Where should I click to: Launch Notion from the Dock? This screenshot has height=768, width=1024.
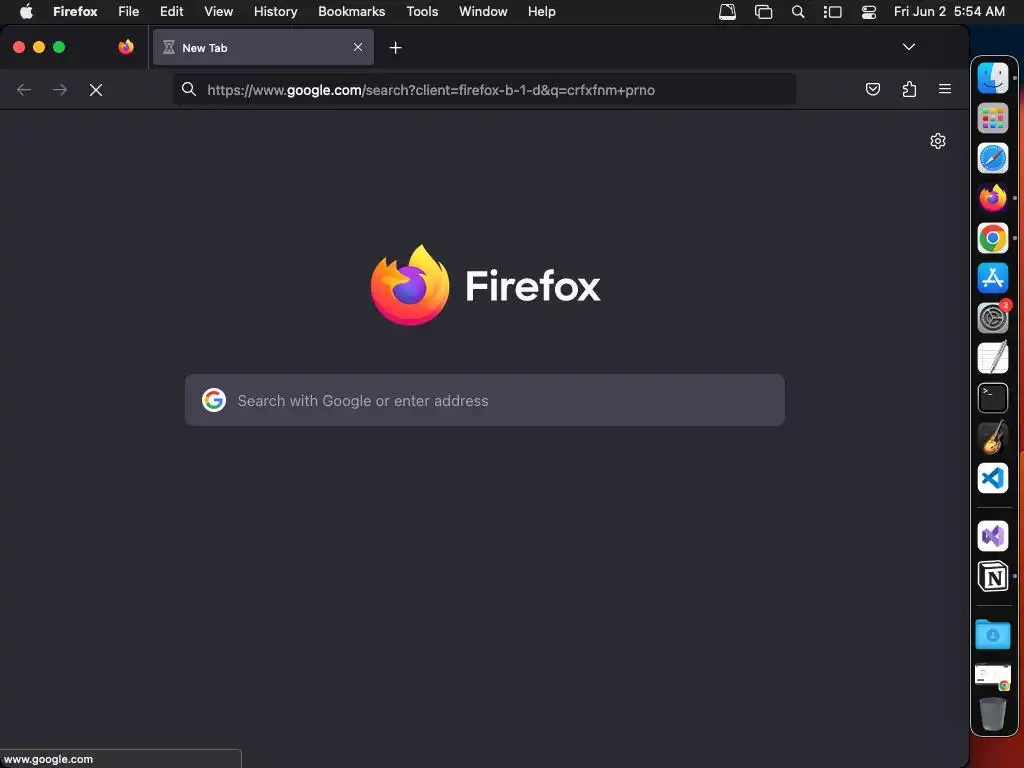coord(993,577)
